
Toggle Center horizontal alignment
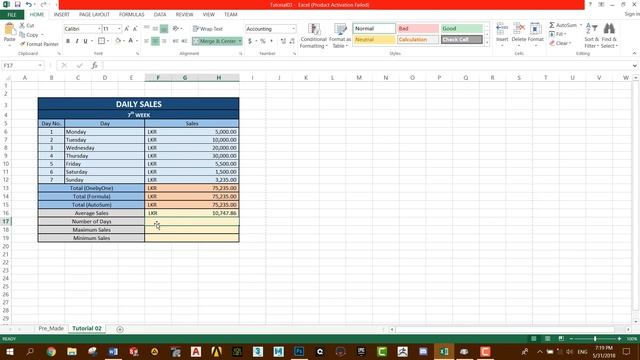coord(155,41)
